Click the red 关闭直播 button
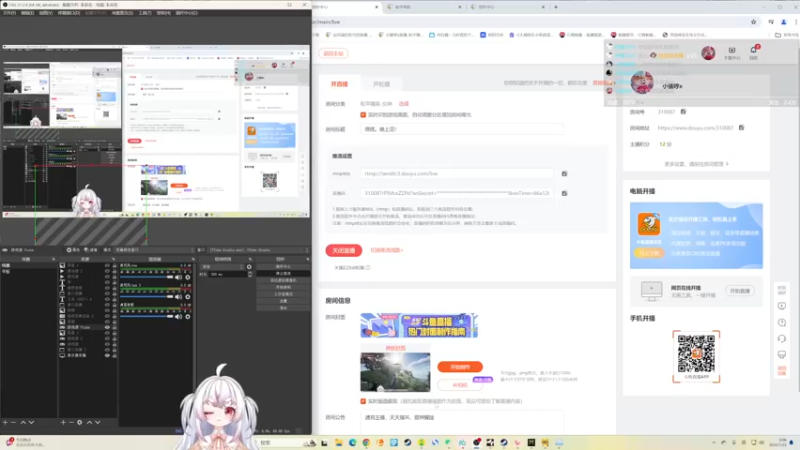The image size is (800, 450). [x=344, y=251]
